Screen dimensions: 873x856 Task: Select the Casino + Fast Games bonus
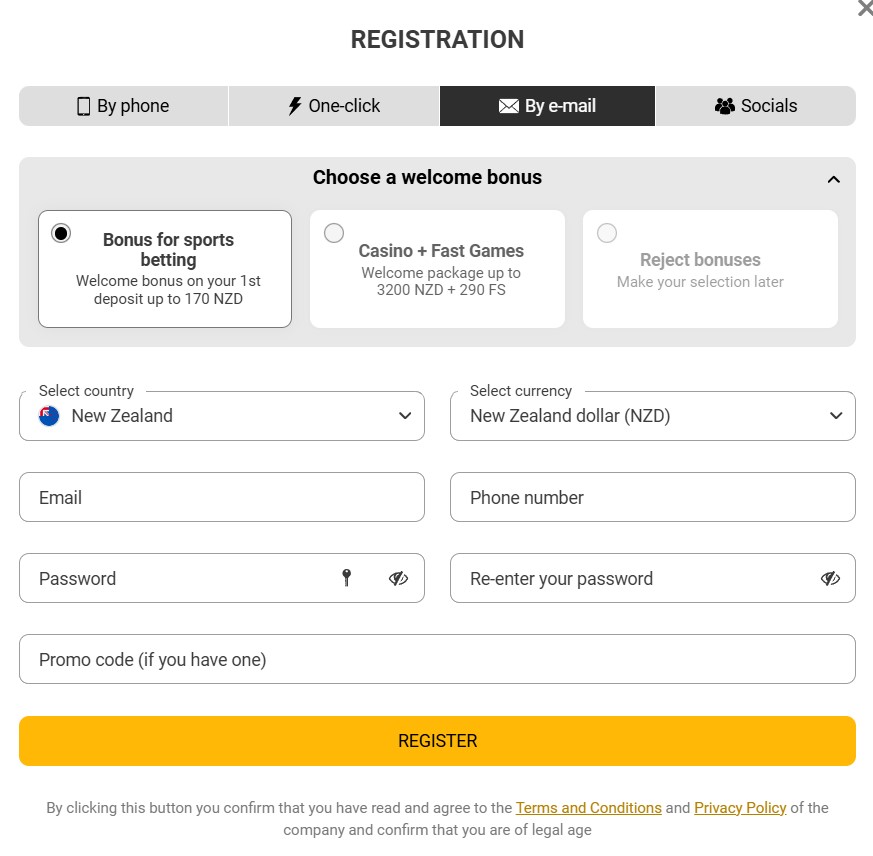pyautogui.click(x=334, y=232)
